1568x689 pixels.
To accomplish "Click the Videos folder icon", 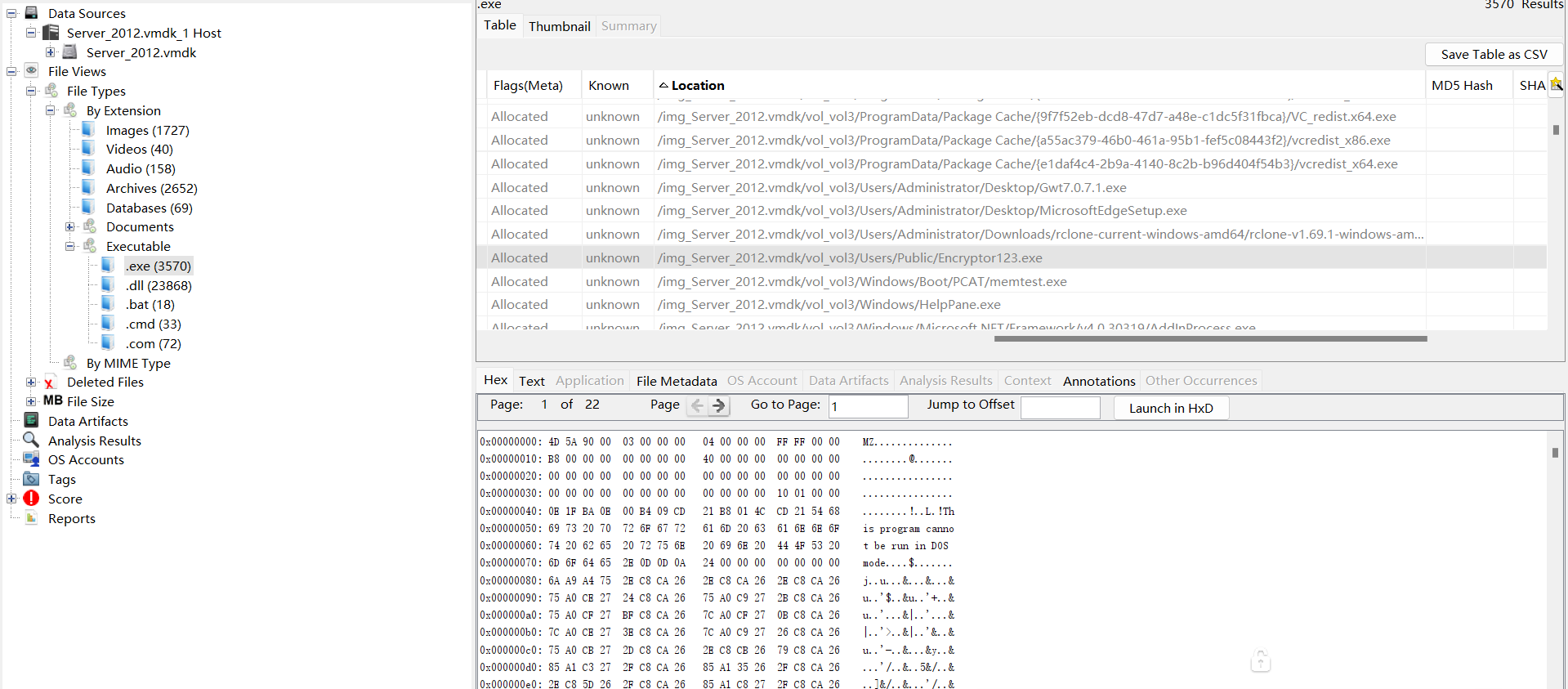I will point(88,149).
